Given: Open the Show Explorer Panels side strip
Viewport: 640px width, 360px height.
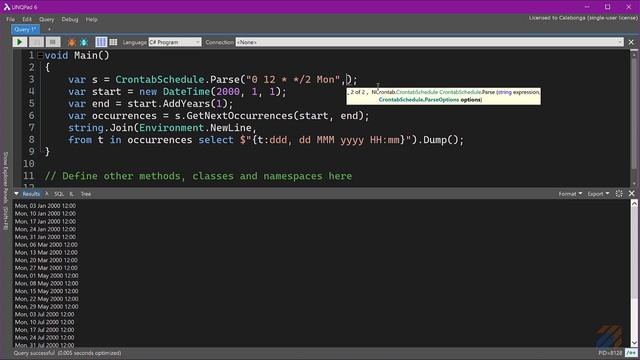Looking at the screenshot, I should tap(6, 191).
